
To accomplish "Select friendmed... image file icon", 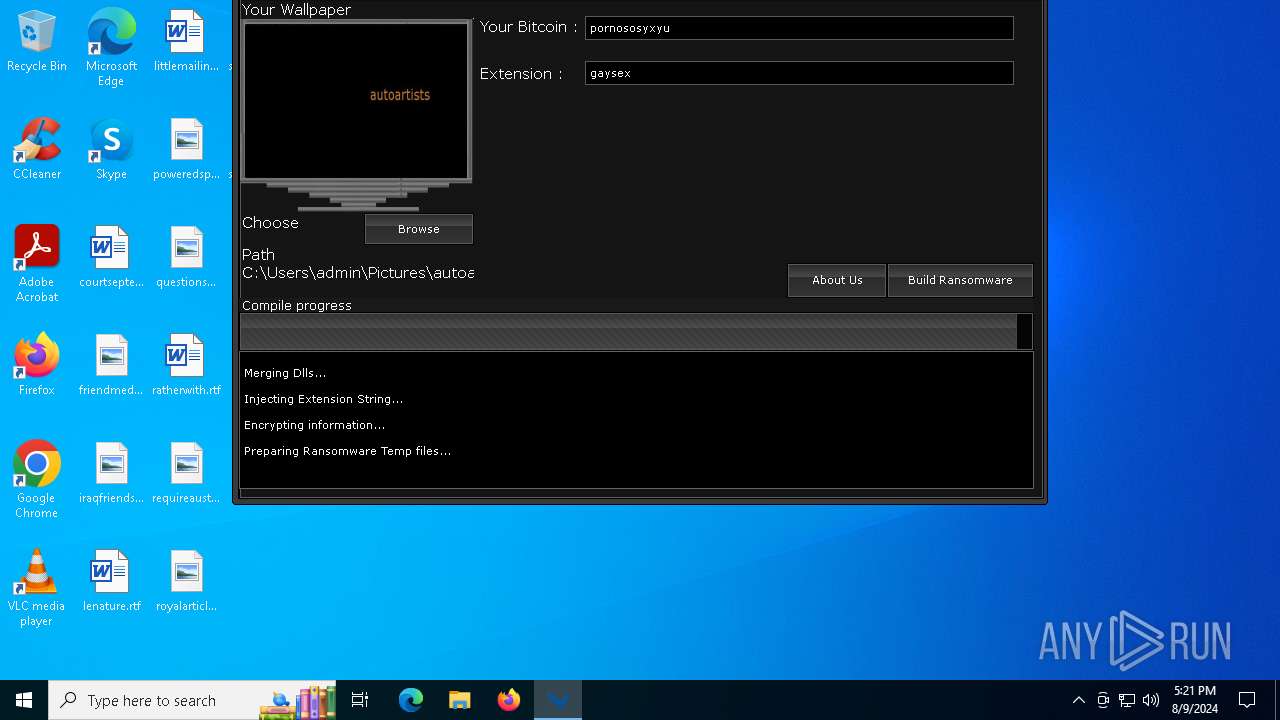I will 111,366.
